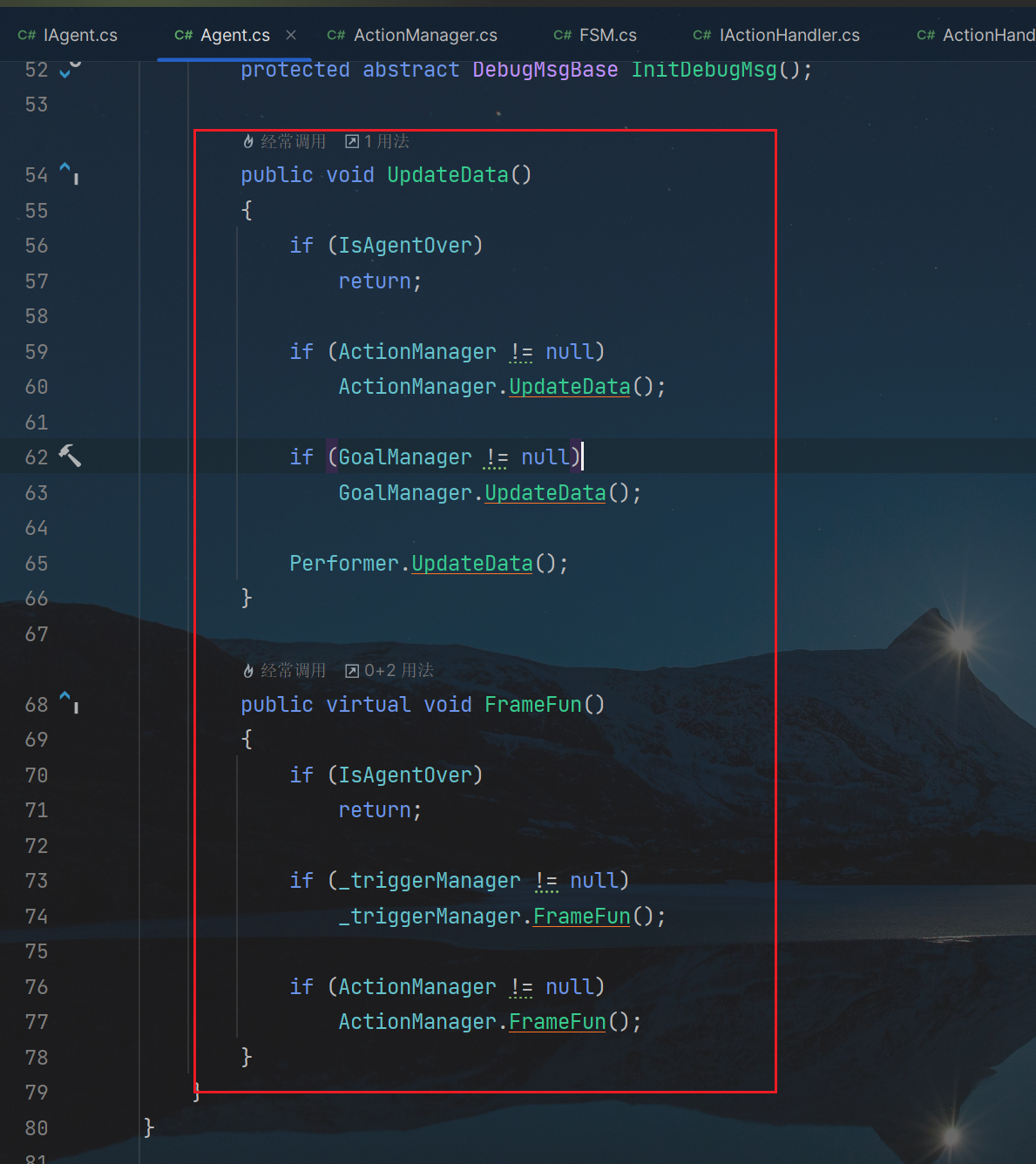This screenshot has width=1036, height=1164.
Task: Click the closing brace on line 66
Action: [x=247, y=598]
